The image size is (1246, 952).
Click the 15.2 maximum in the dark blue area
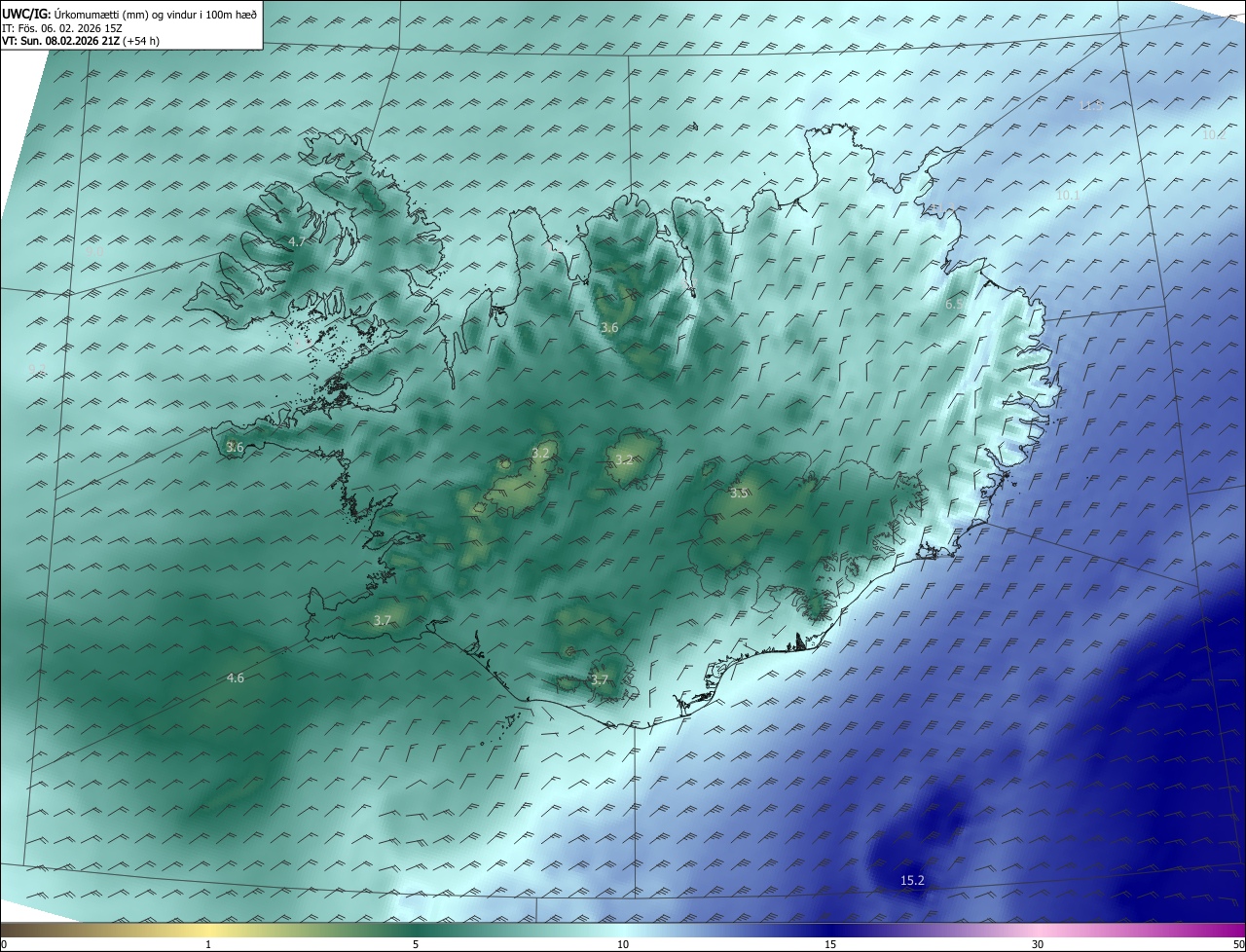click(912, 881)
